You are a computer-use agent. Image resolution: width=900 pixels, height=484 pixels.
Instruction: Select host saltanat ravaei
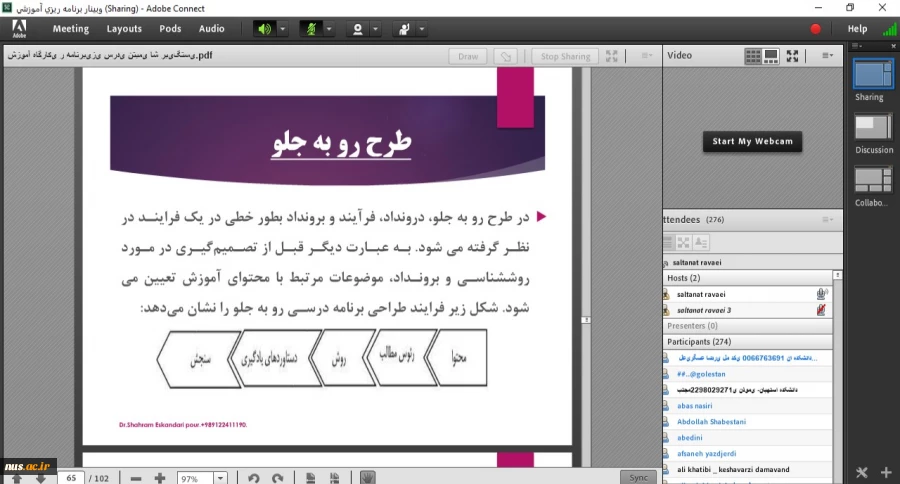point(747,294)
